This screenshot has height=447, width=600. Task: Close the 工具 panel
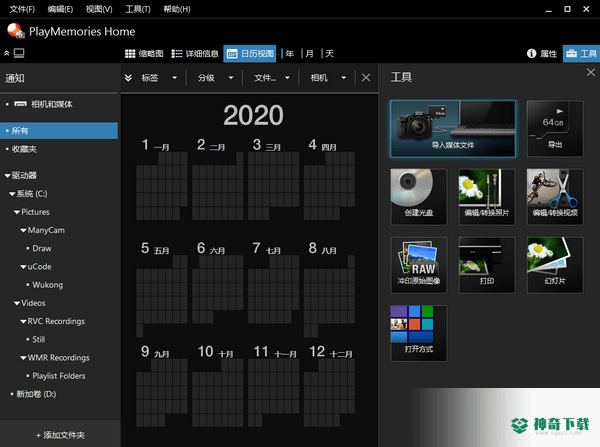(591, 72)
